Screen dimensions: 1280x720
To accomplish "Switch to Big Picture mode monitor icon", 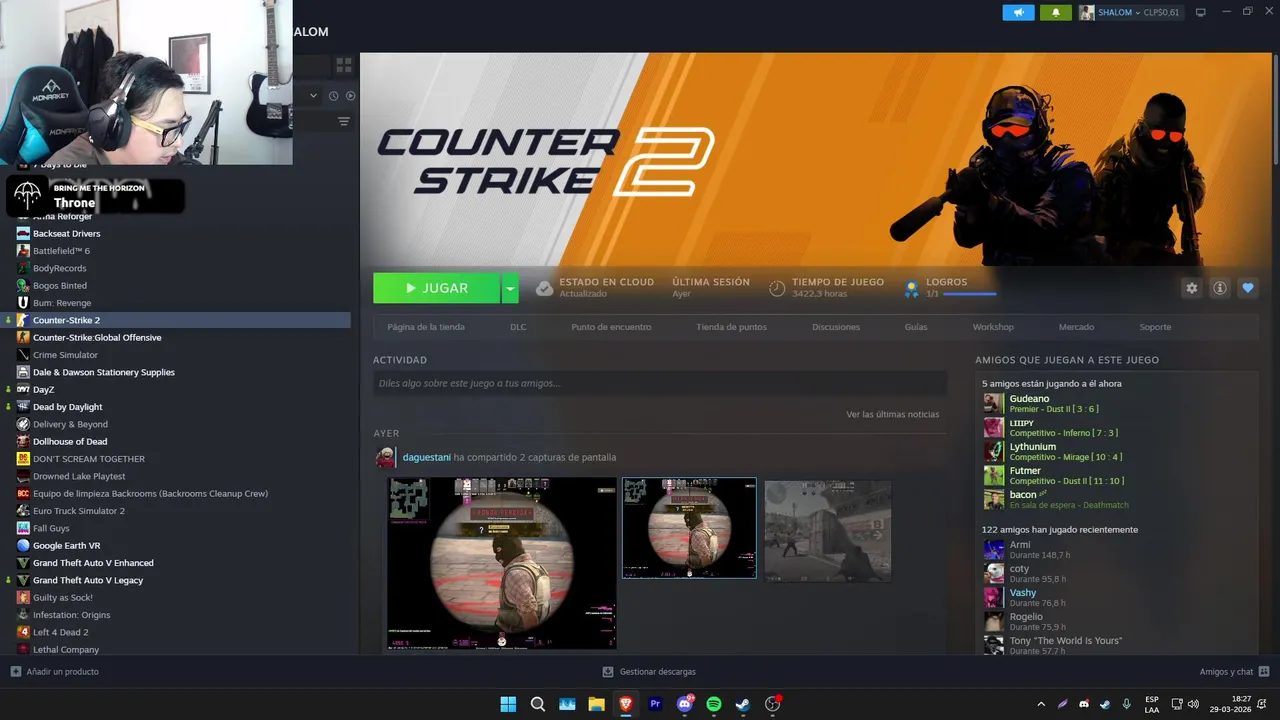I will click(x=1201, y=12).
